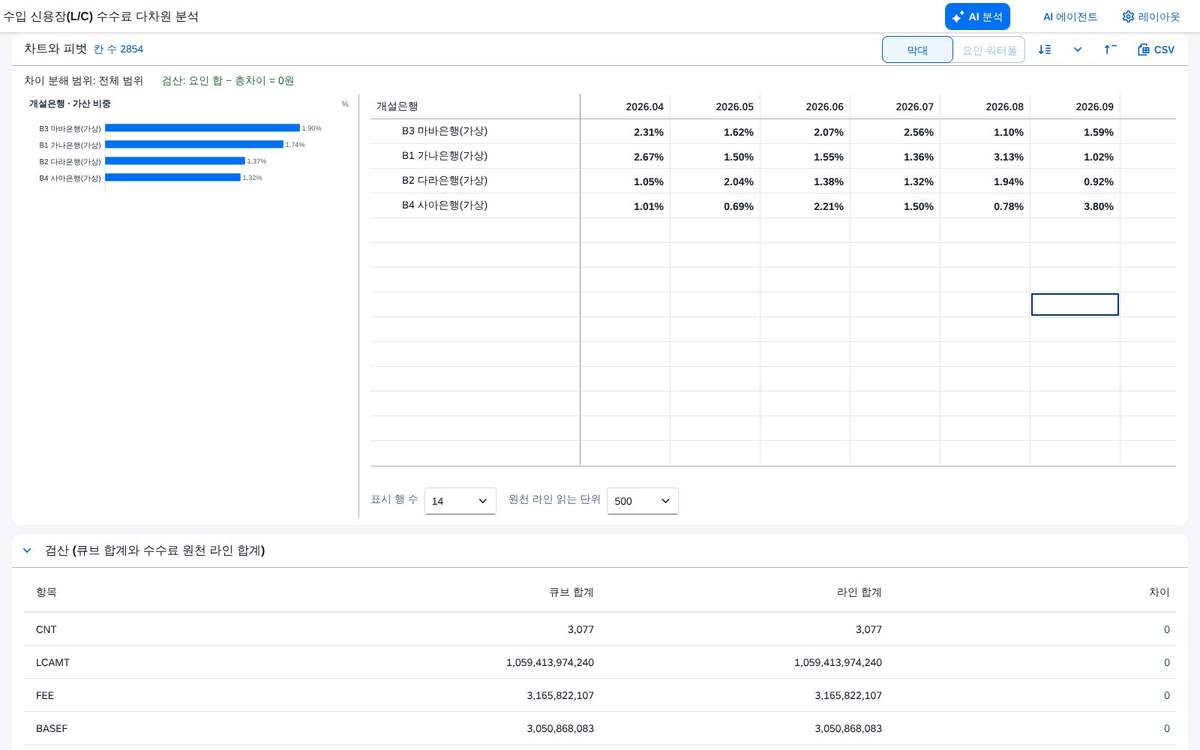Screen dimensions: 1200x750
Task: Open 레이아웃 settings with the gear icon
Action: pos(1151,17)
